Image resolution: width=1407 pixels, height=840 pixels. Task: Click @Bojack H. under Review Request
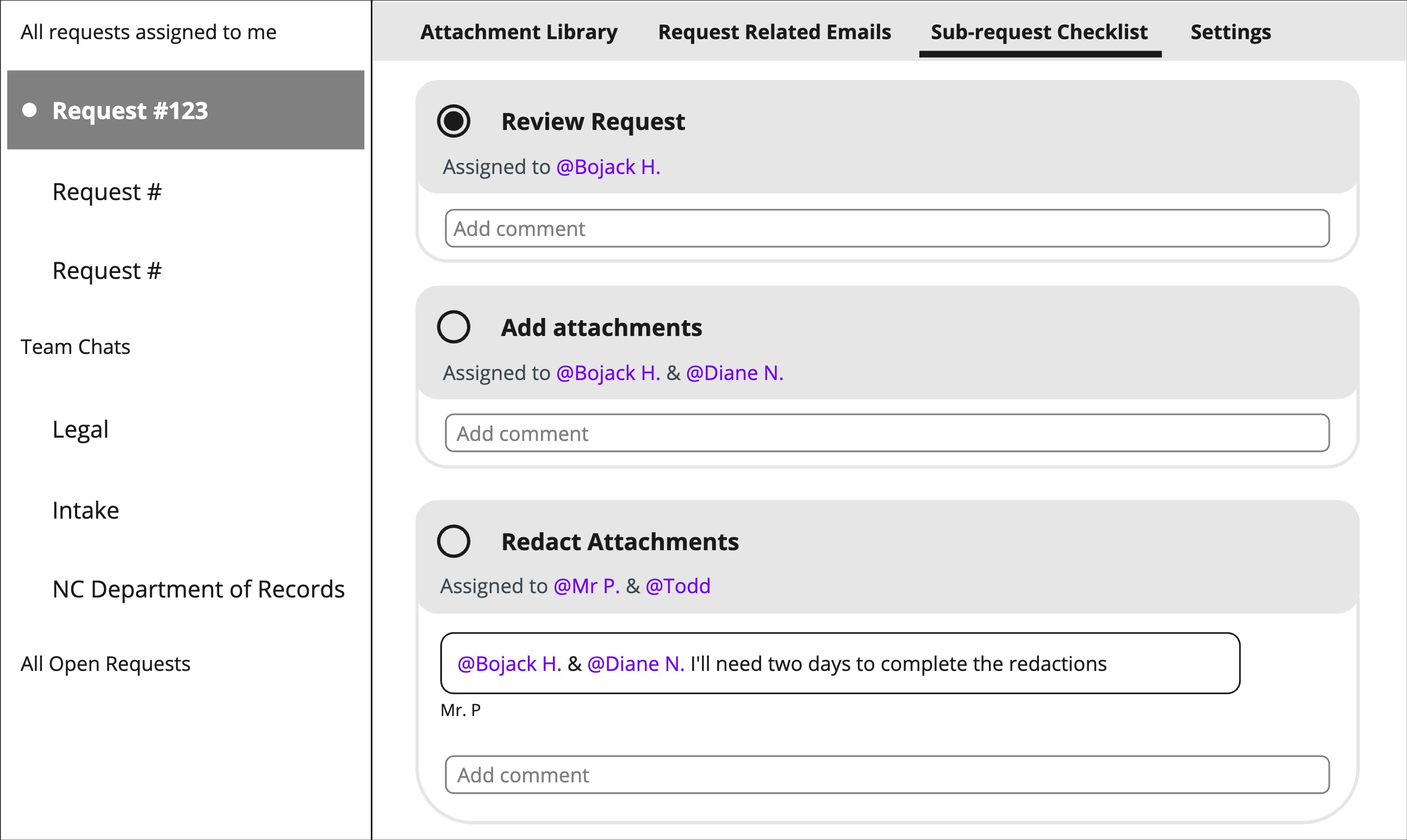click(x=608, y=167)
